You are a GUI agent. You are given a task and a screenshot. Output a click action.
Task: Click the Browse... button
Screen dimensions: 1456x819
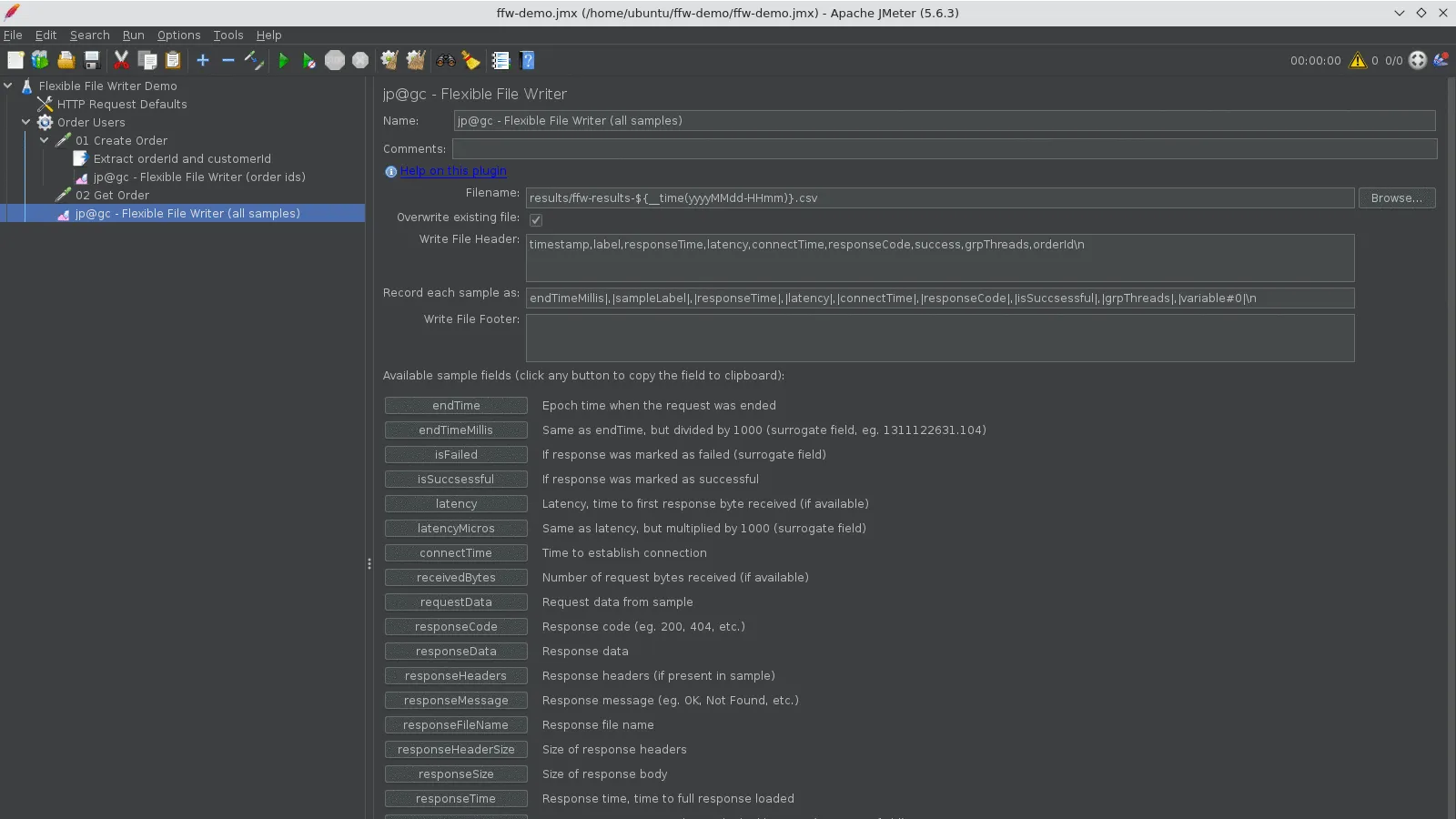pos(1397,197)
